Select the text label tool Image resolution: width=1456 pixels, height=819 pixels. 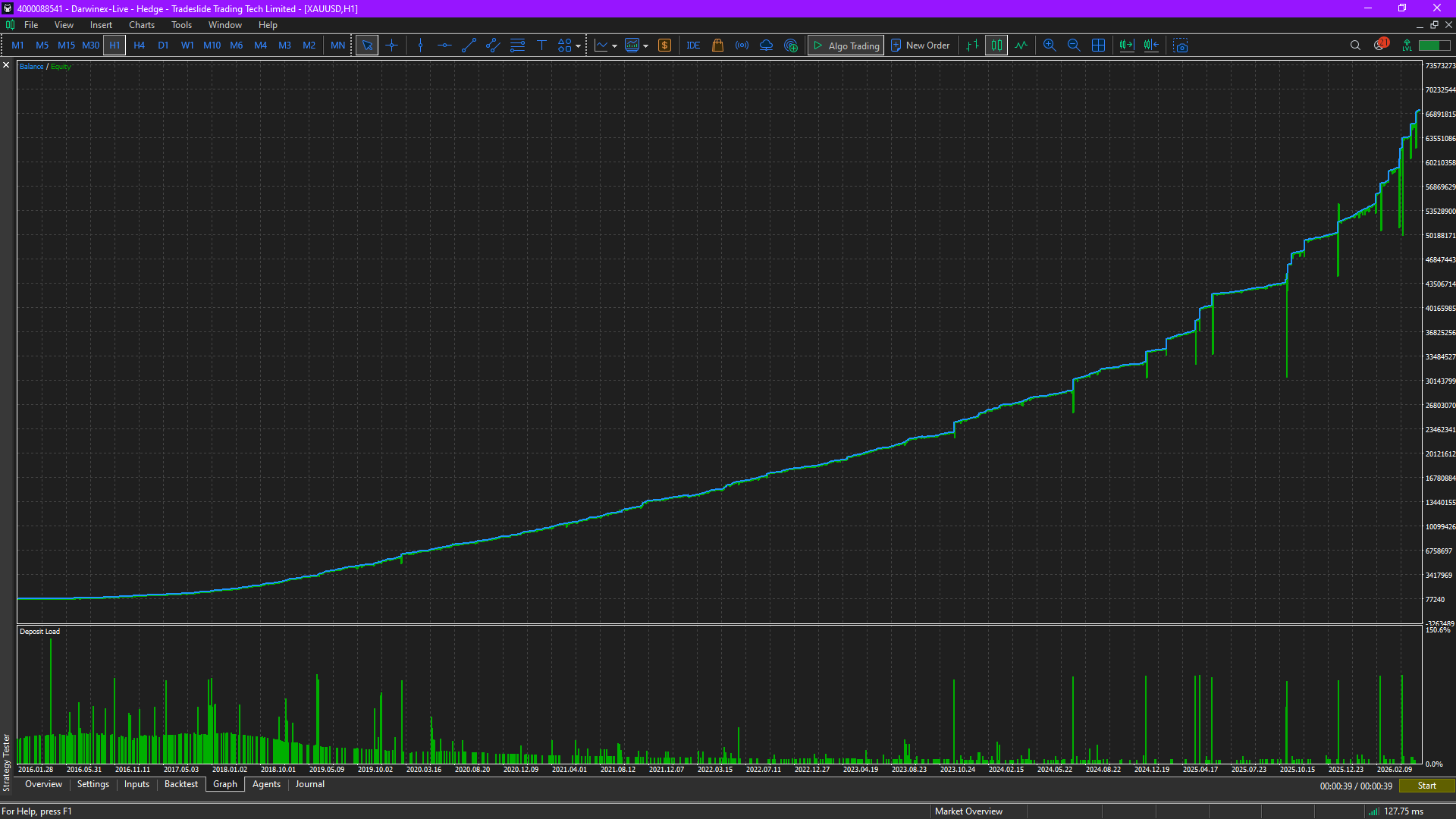(x=541, y=45)
